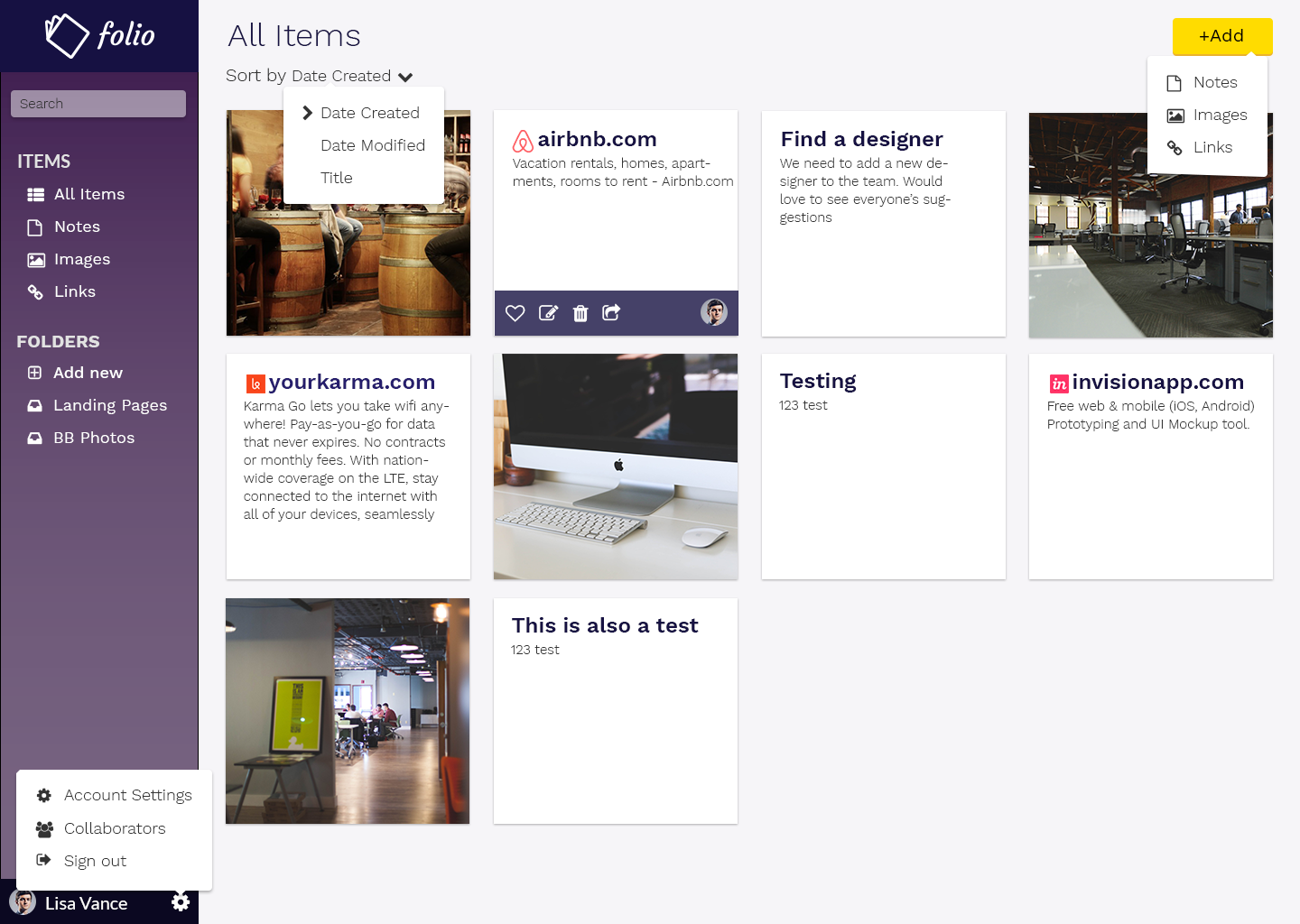Select Title sort option
Screen dimensions: 1300x924
(337, 178)
